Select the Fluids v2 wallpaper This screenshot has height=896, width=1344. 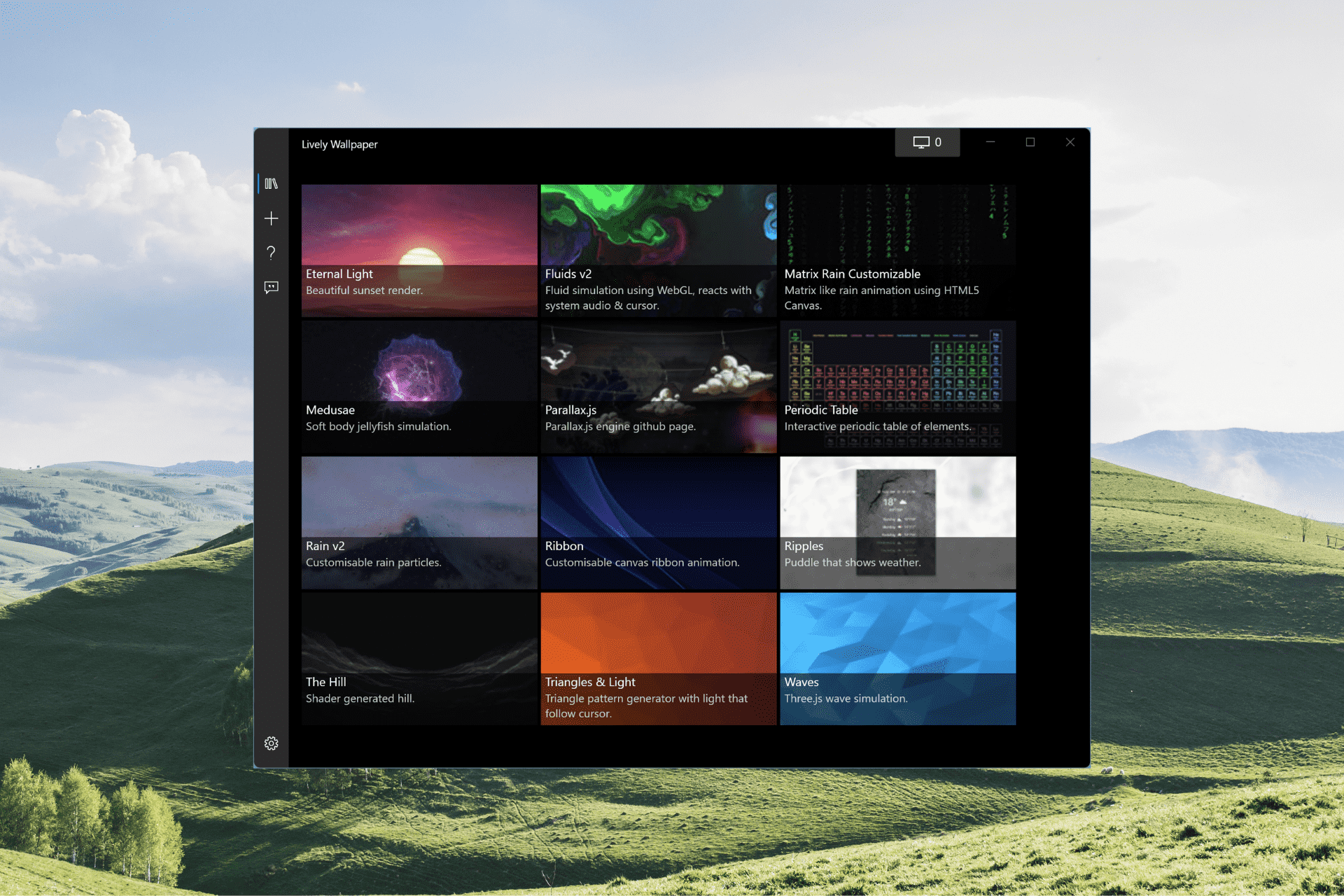coord(659,251)
